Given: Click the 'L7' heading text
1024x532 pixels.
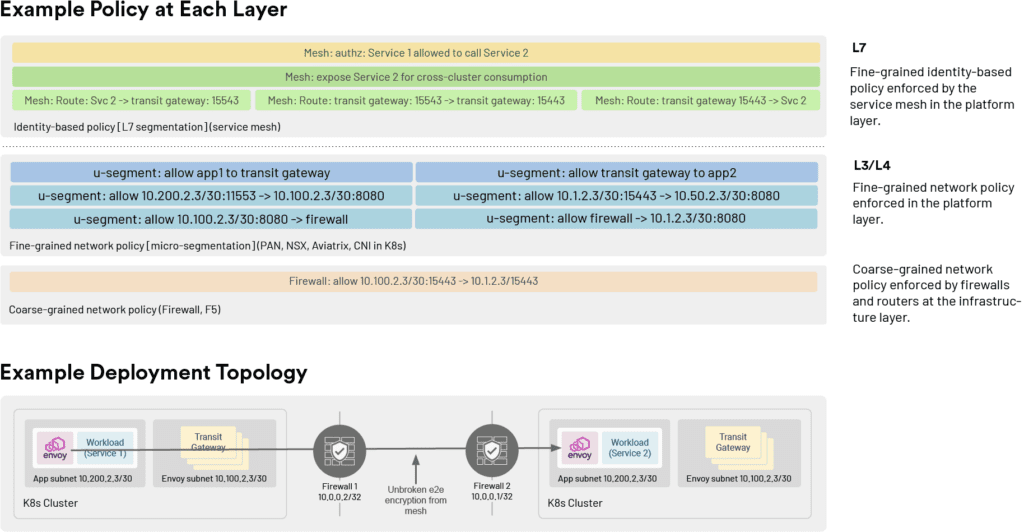Looking at the screenshot, I should (859, 47).
